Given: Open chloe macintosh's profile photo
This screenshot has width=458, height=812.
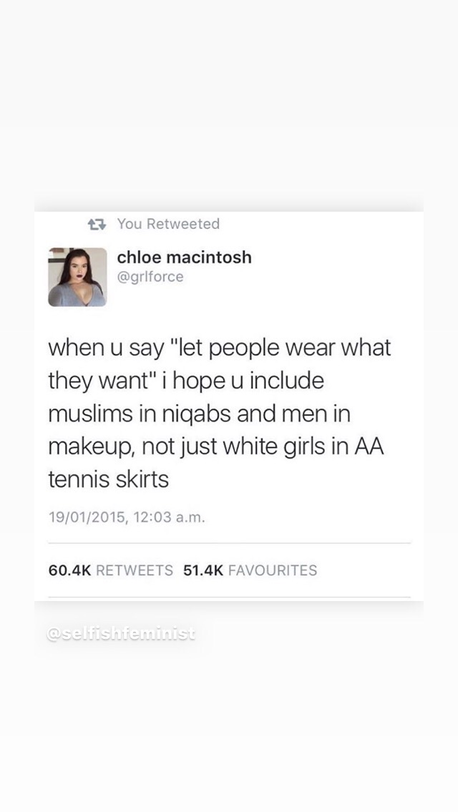Looking at the screenshot, I should [78, 277].
